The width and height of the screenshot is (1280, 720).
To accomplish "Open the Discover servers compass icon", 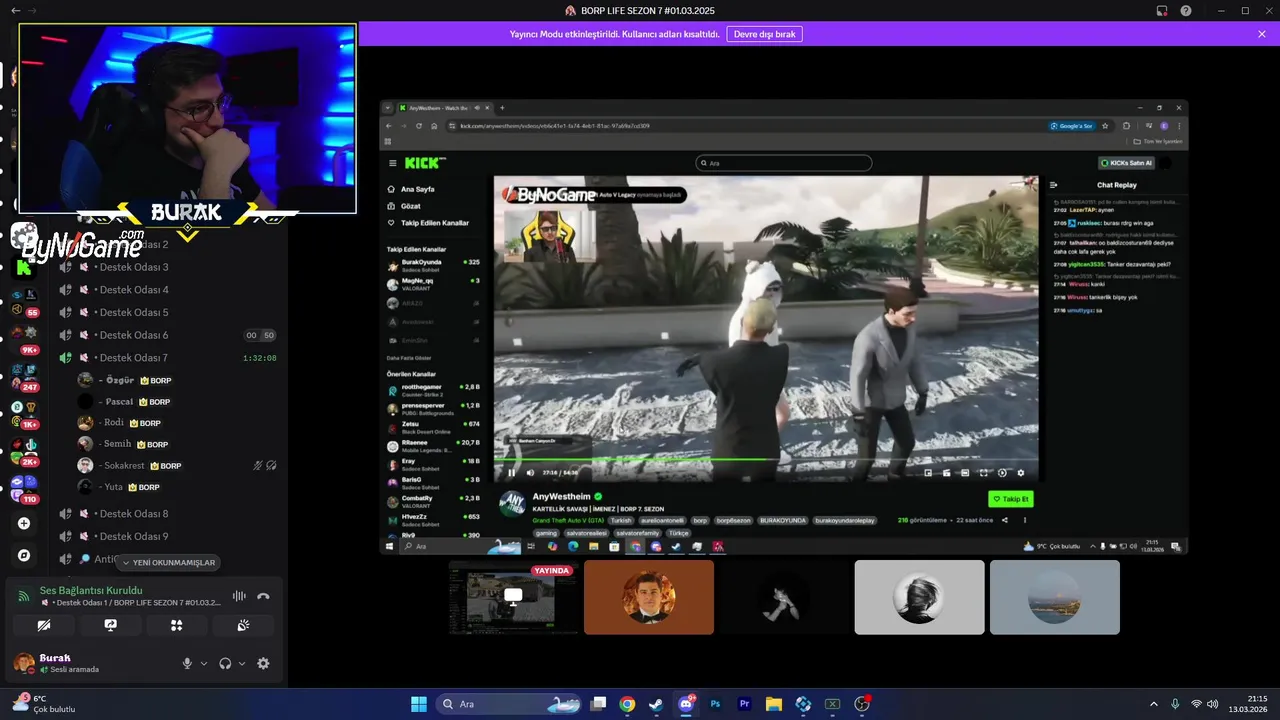I will click(24, 555).
